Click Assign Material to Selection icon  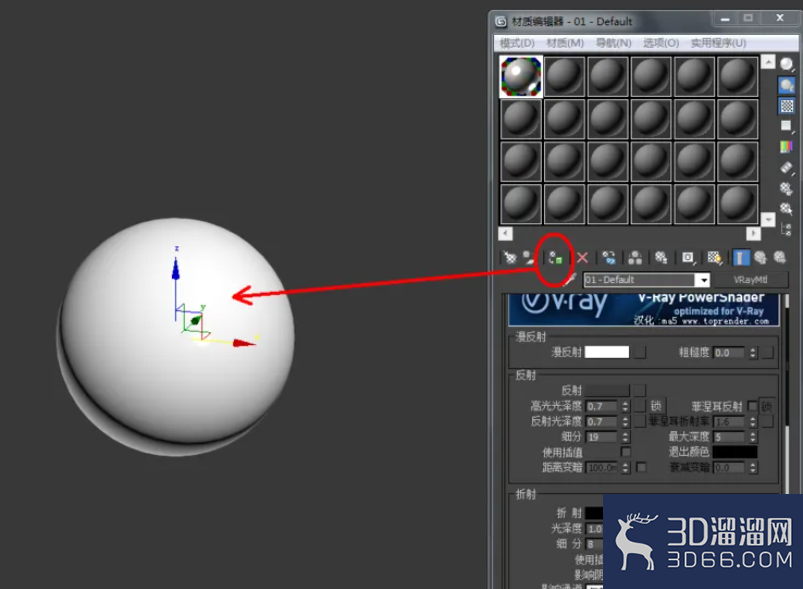(x=555, y=258)
